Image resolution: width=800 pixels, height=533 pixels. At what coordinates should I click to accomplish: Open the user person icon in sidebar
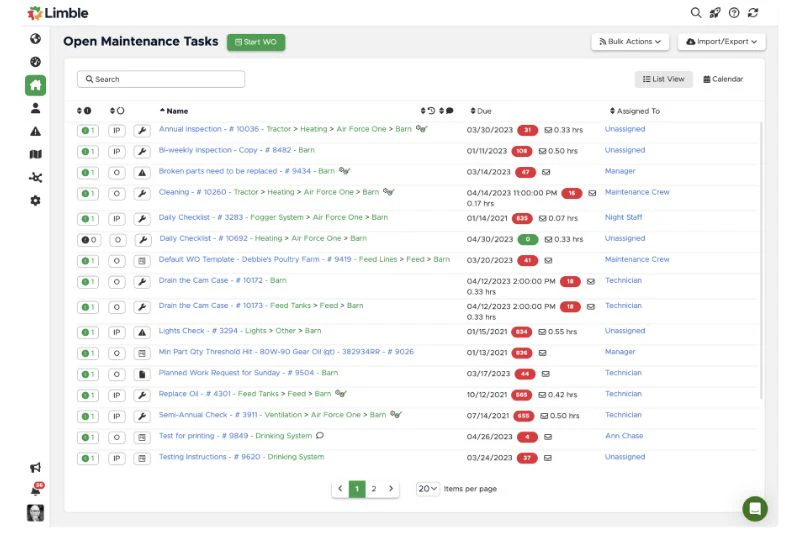tap(35, 108)
